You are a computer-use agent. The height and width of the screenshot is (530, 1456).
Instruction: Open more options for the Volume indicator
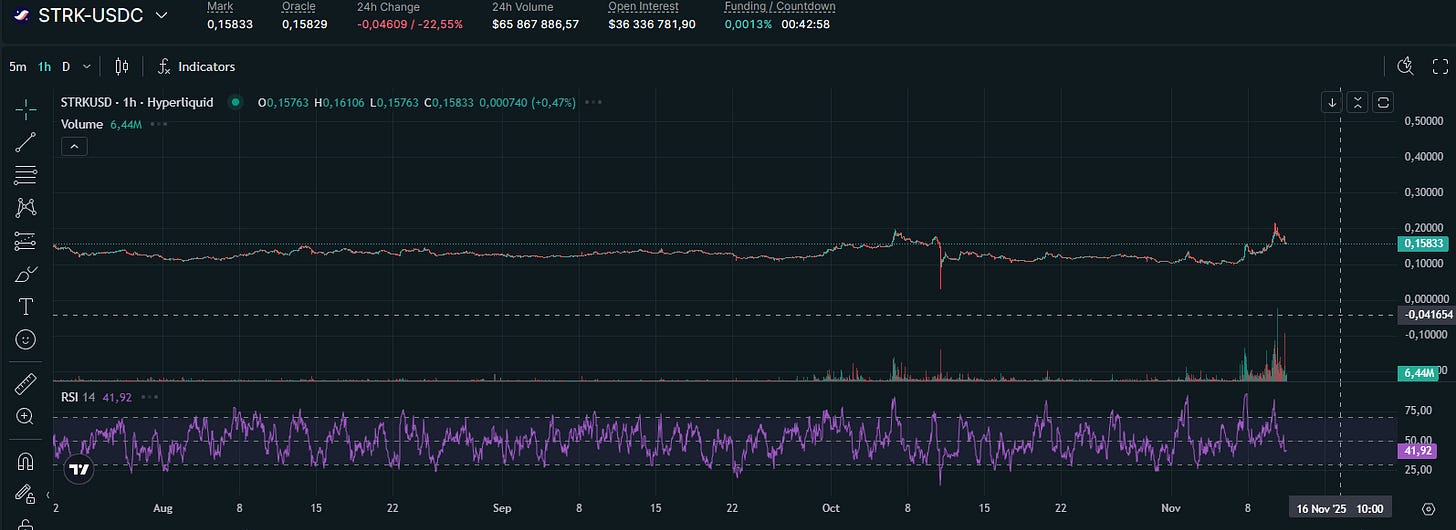tap(158, 124)
